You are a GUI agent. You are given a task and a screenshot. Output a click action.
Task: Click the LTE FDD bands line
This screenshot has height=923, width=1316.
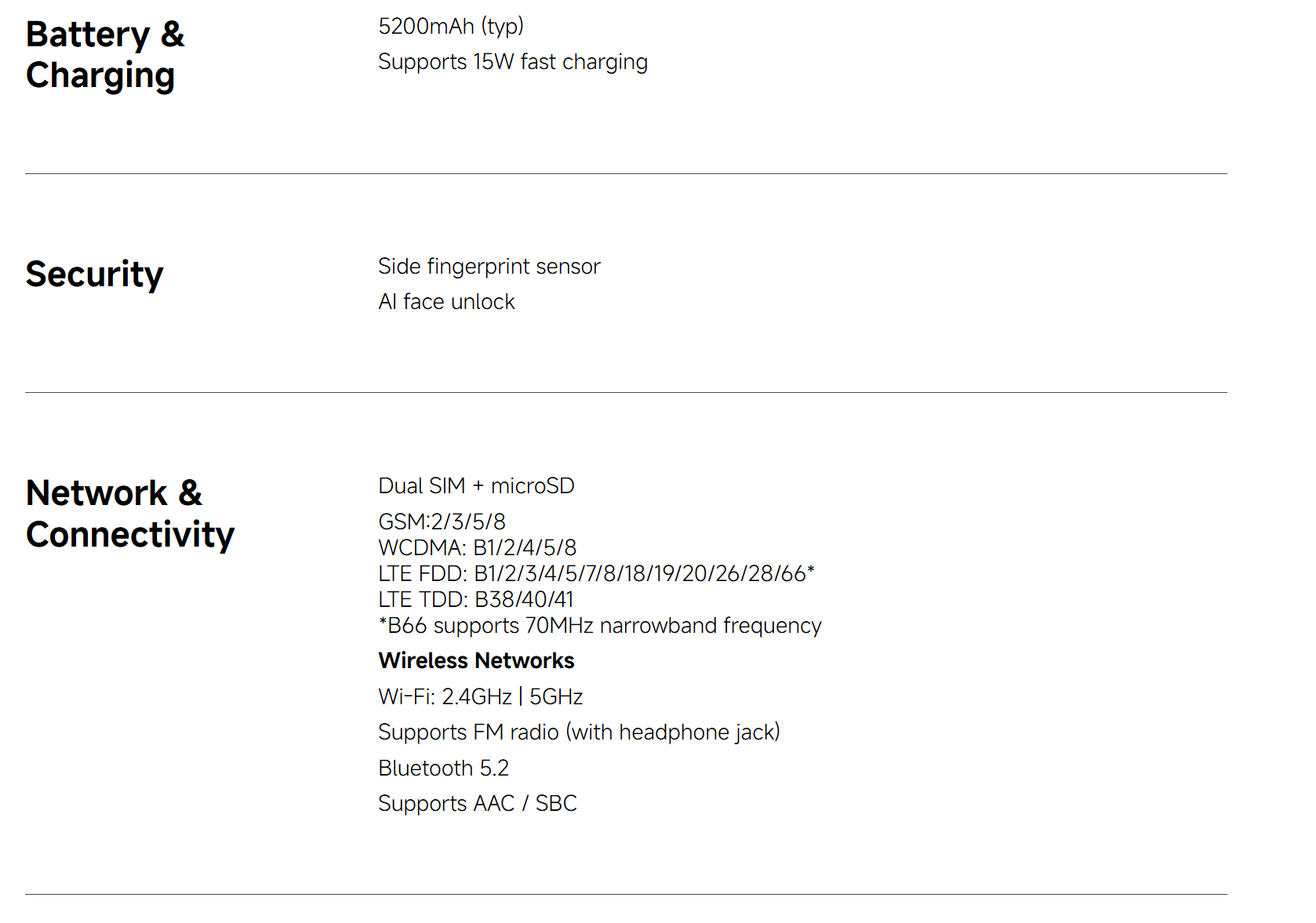tap(596, 573)
